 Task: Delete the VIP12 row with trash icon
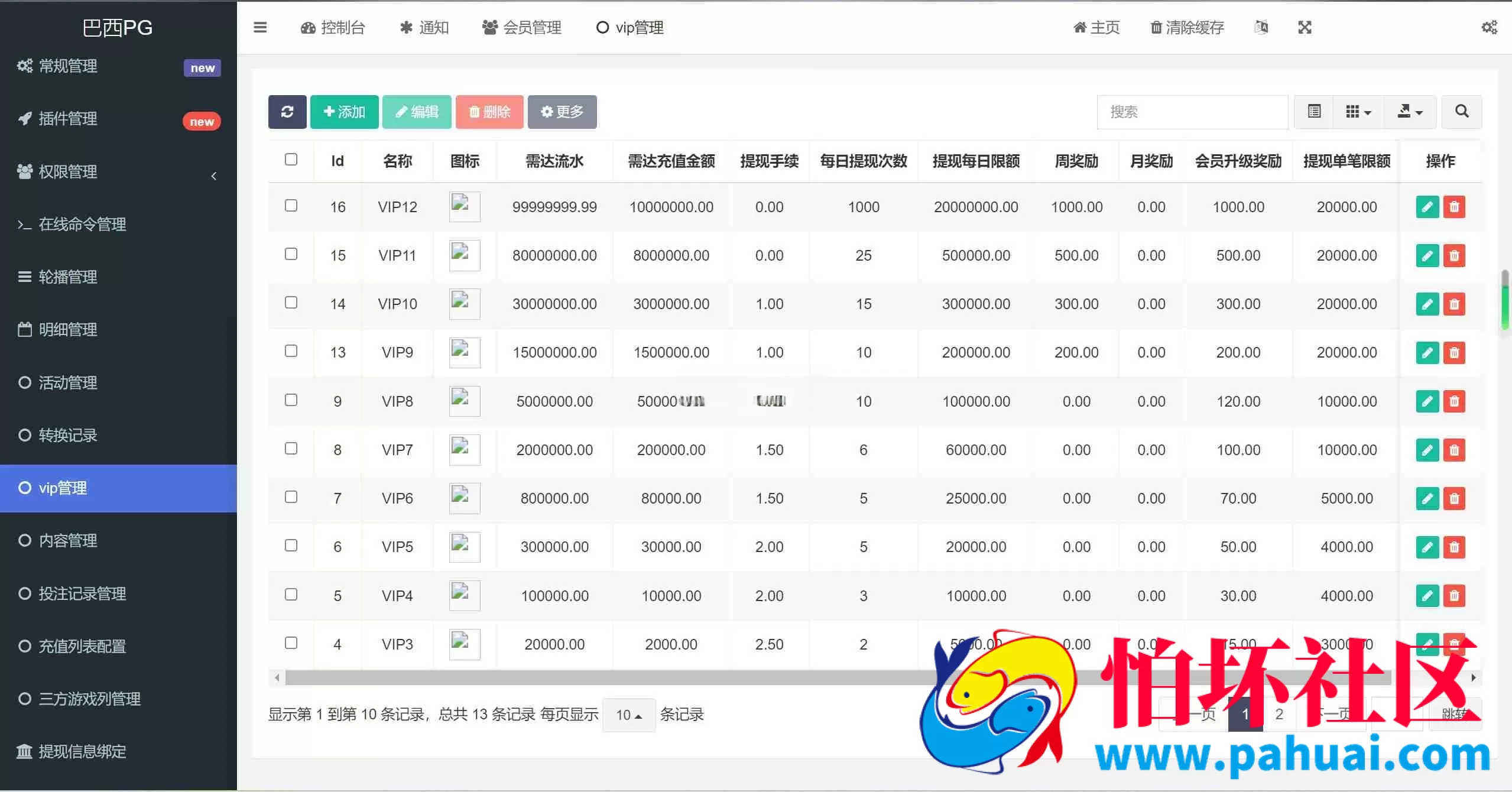1455,207
